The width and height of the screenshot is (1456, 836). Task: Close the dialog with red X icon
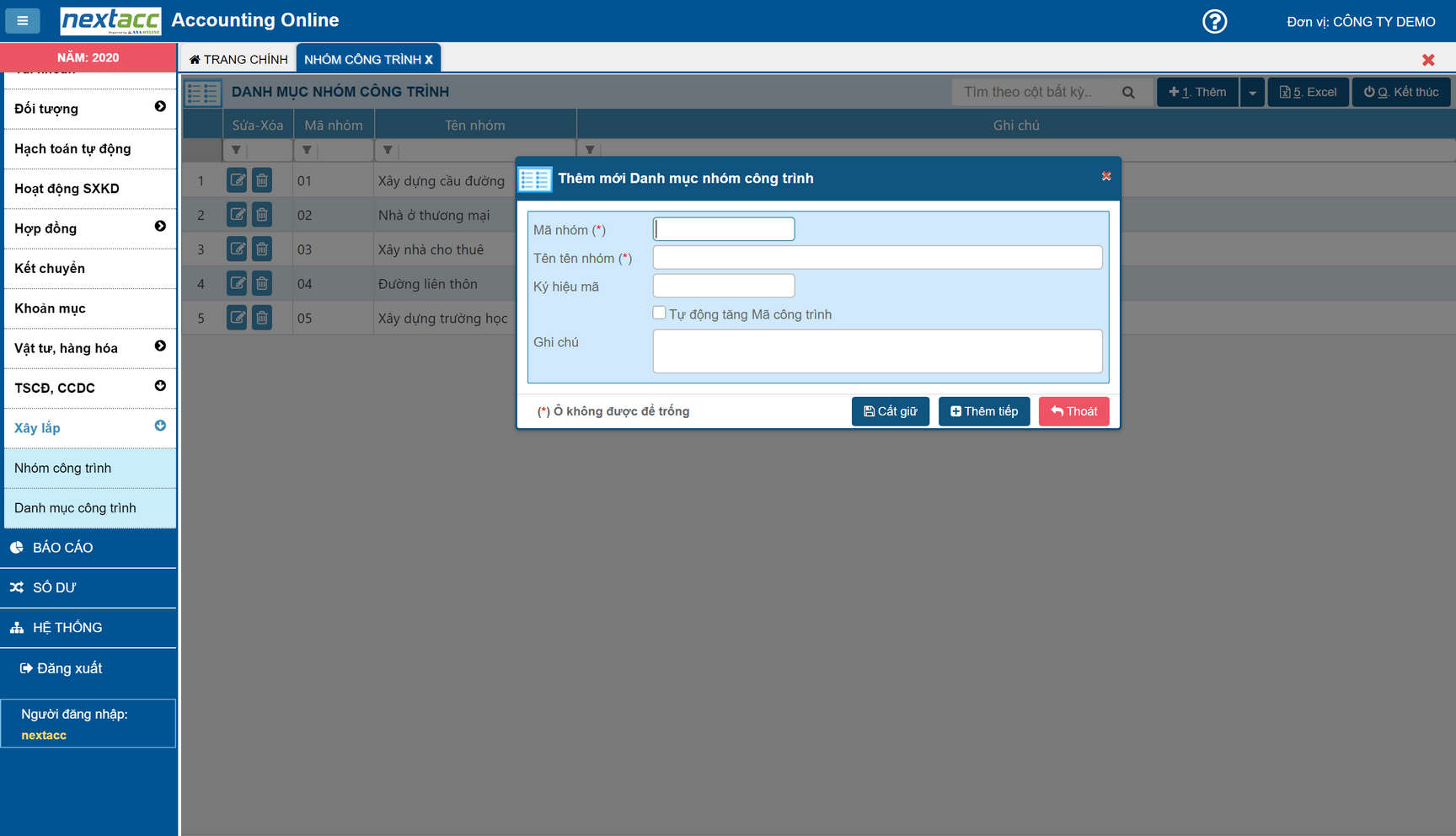[1106, 176]
